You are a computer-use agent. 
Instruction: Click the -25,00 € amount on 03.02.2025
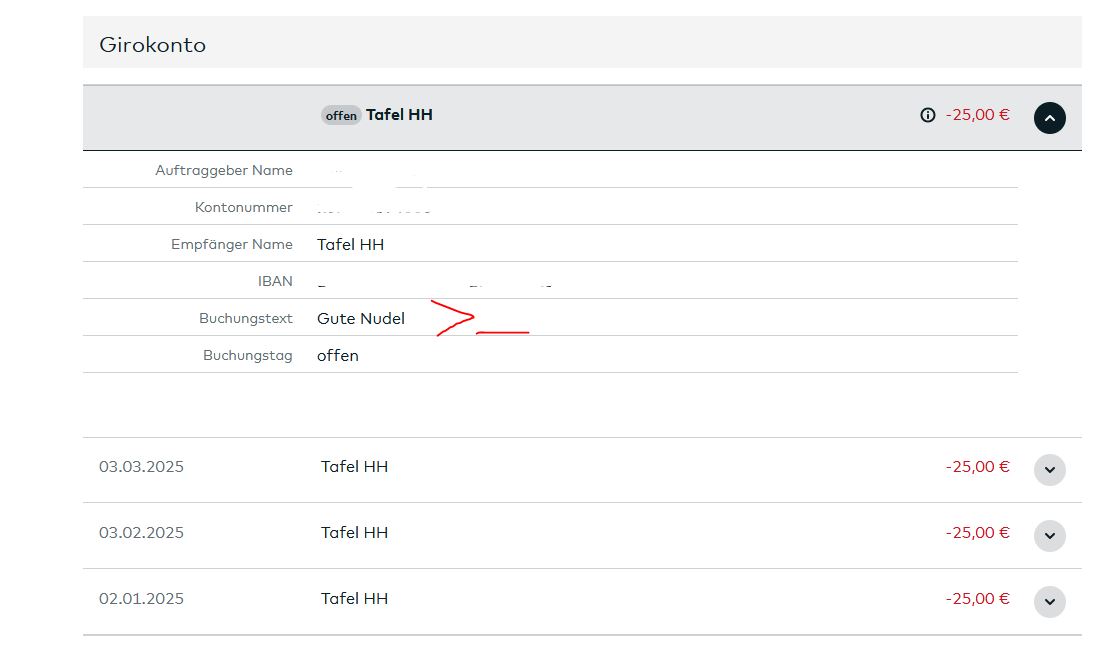pyautogui.click(x=977, y=532)
